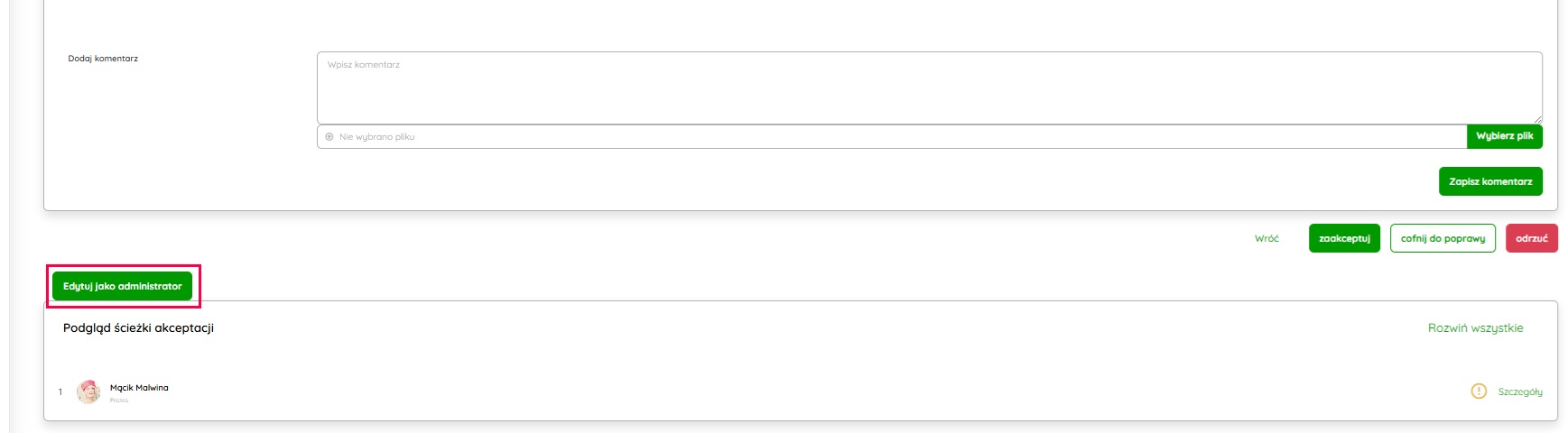The image size is (1568, 433).
Task: Click Edytuj jako administrator button
Action: 123,286
